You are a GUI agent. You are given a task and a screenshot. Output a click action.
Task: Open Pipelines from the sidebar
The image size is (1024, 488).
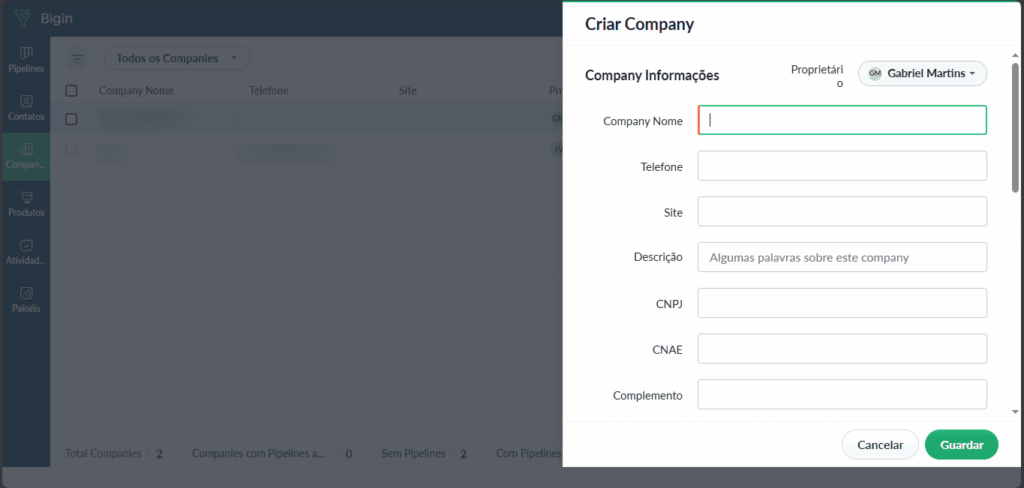tap(26, 59)
